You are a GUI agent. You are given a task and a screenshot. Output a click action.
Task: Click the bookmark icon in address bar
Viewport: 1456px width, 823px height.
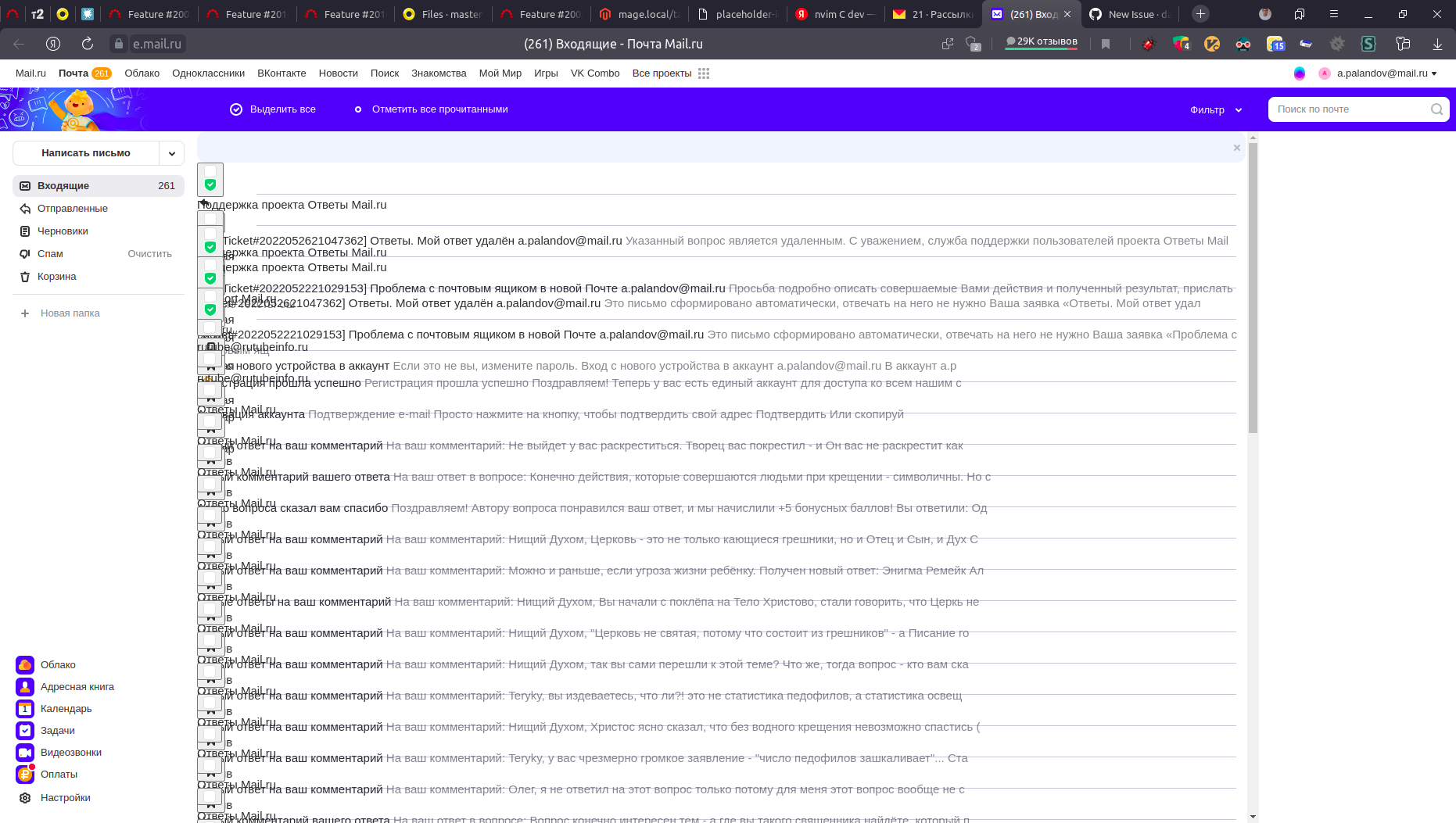[x=1106, y=44]
